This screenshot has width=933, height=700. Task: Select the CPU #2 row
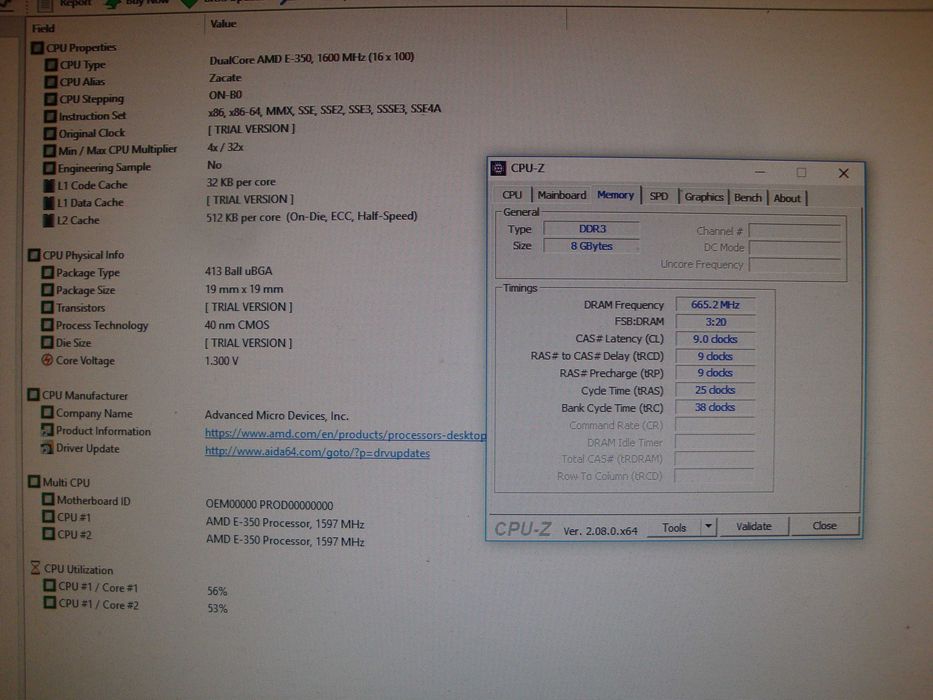pyautogui.click(x=203, y=536)
